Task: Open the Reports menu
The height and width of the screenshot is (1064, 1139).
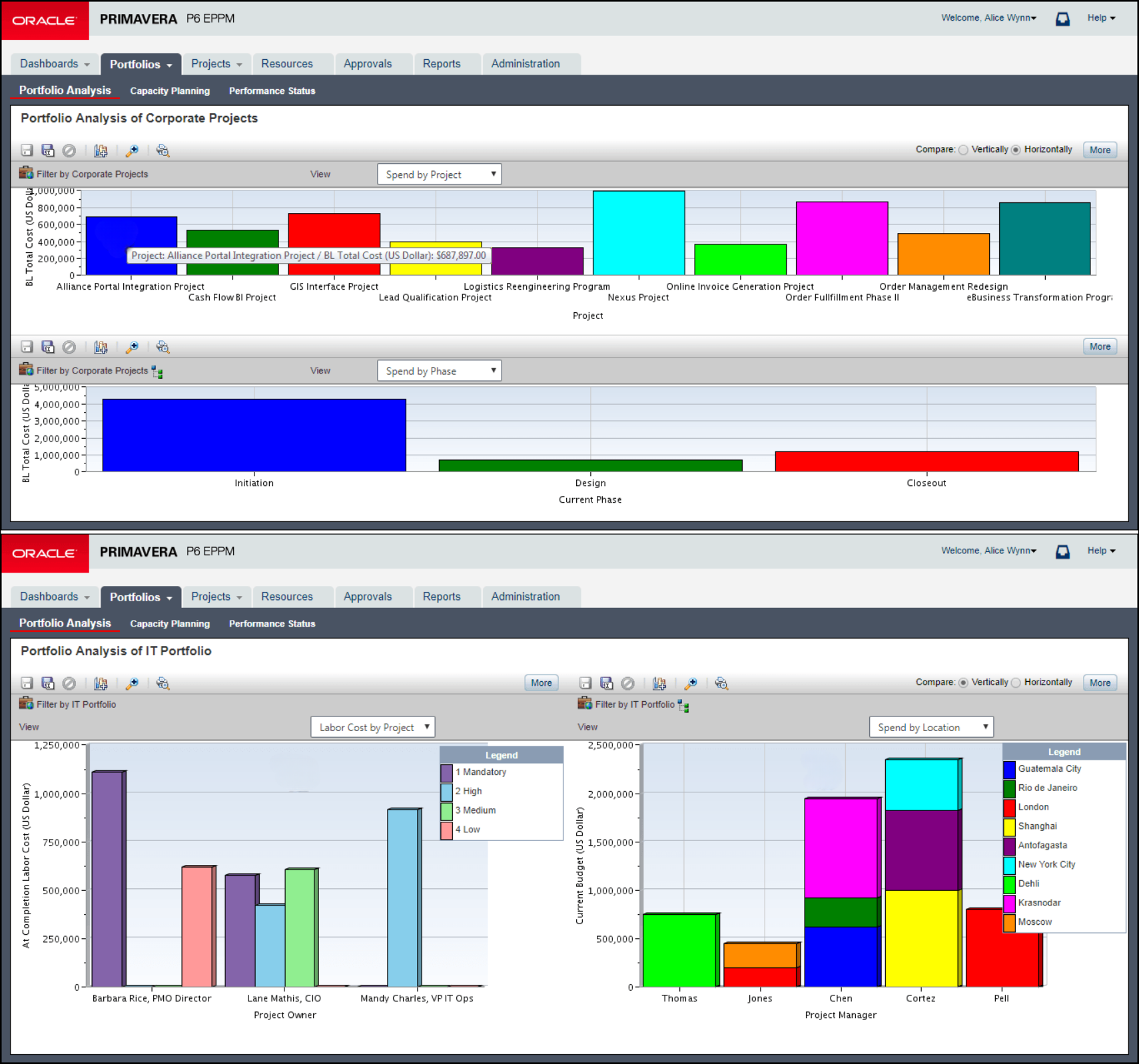Action: coord(442,63)
